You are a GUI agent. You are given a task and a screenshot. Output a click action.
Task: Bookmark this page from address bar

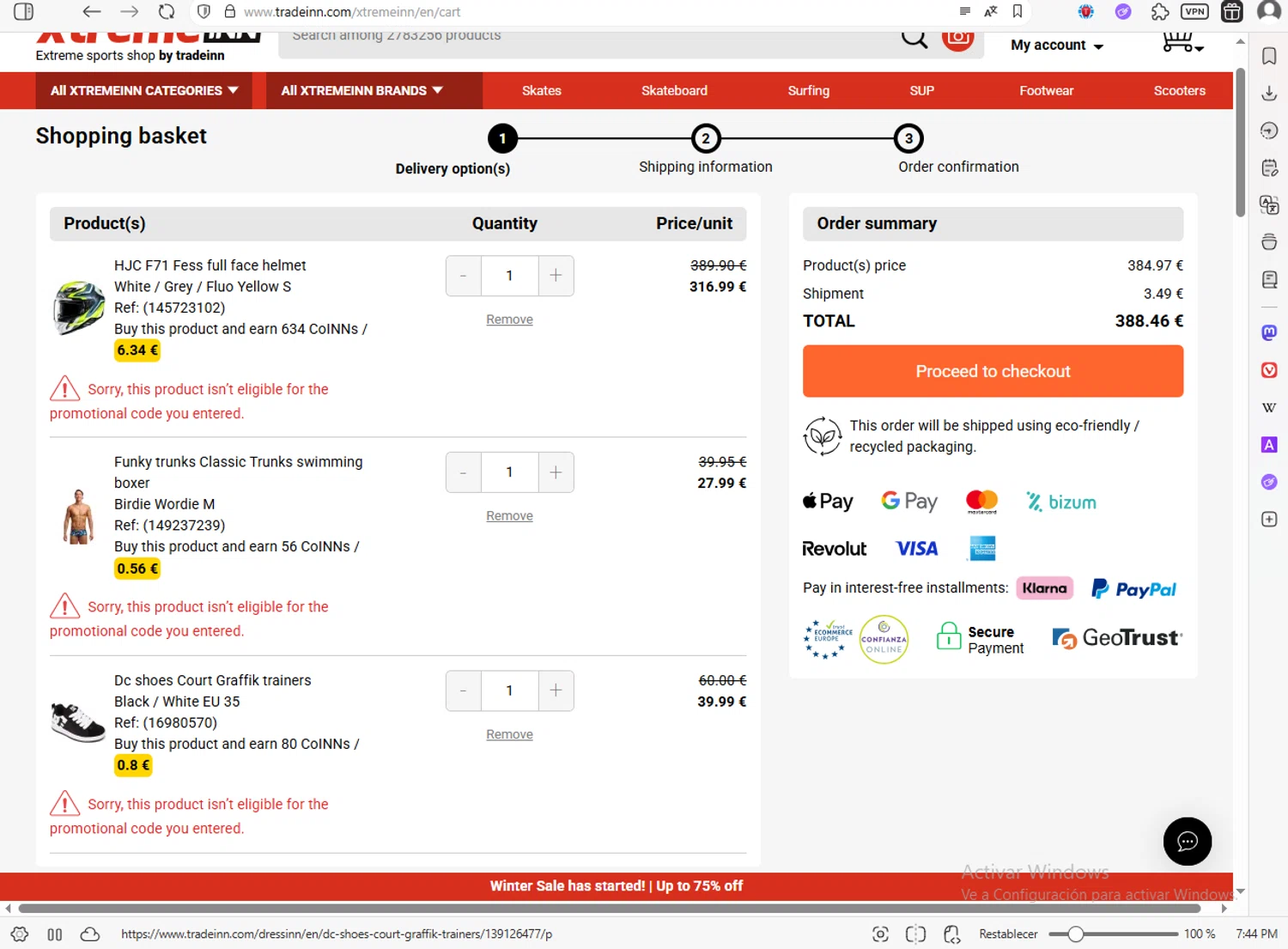(1018, 12)
